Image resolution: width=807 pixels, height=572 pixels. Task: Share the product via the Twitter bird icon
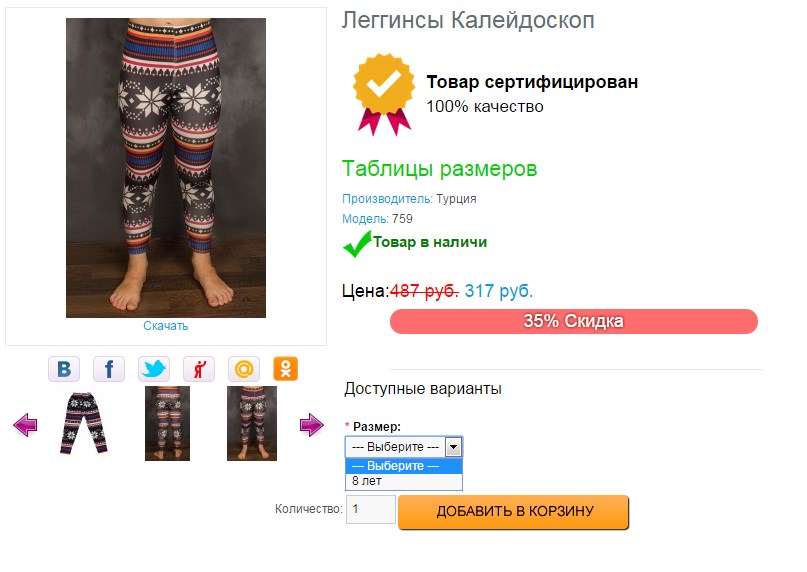[154, 369]
